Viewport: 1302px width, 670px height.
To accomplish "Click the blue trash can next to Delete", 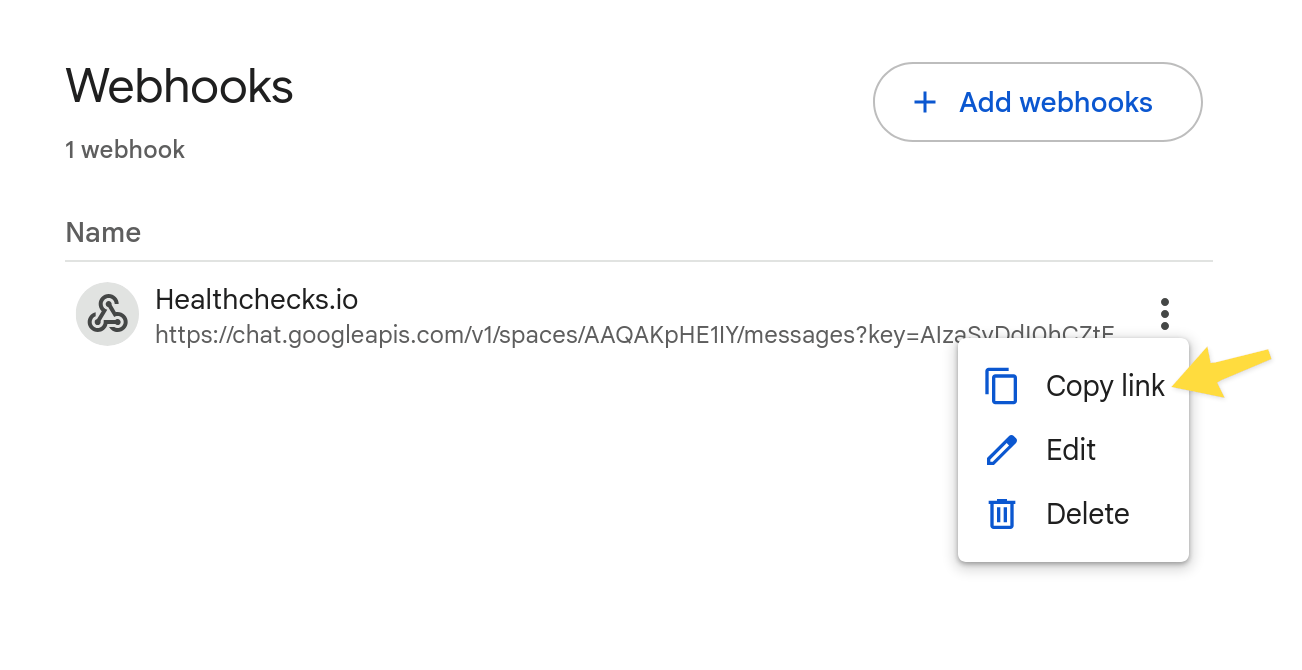I will 1001,513.
